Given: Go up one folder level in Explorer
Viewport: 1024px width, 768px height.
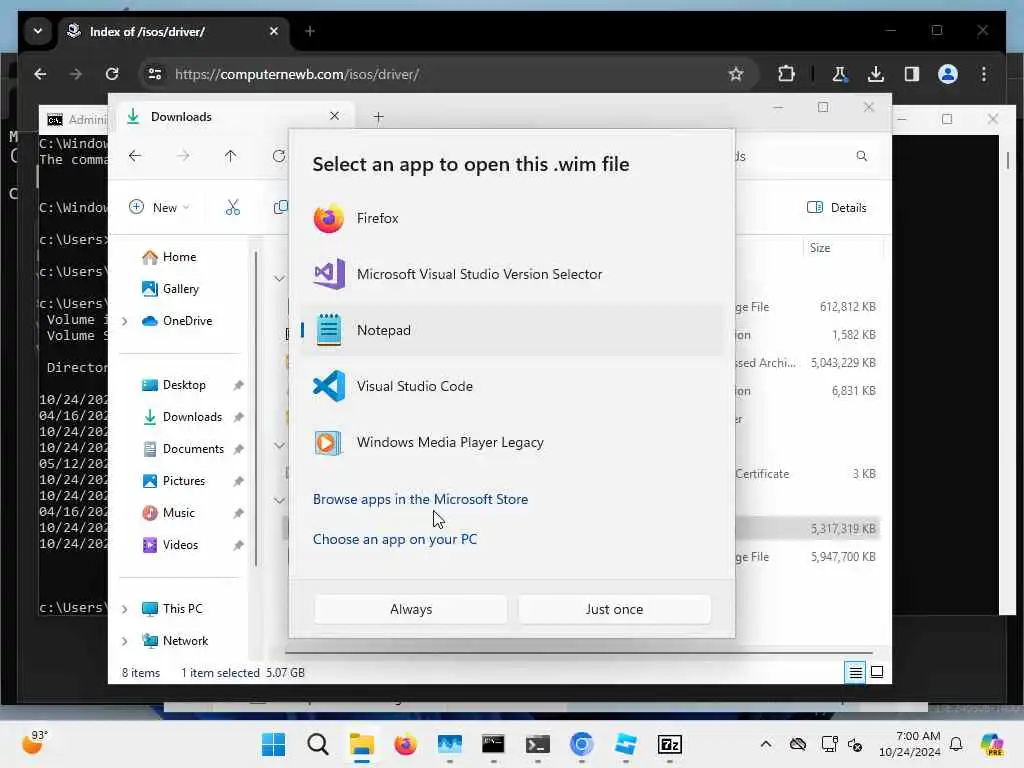Looking at the screenshot, I should [231, 156].
